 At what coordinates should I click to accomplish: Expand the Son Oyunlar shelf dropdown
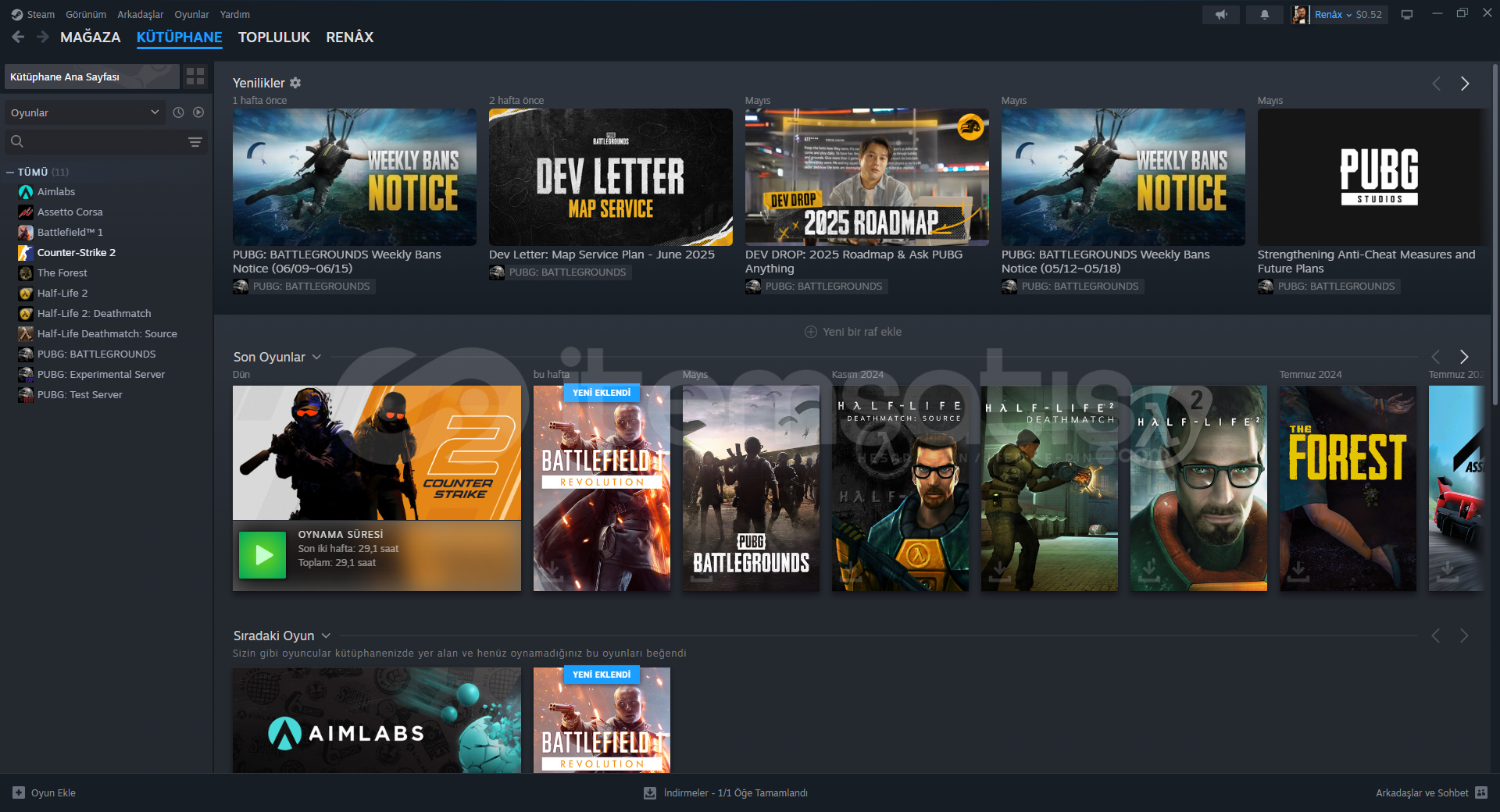(x=316, y=357)
